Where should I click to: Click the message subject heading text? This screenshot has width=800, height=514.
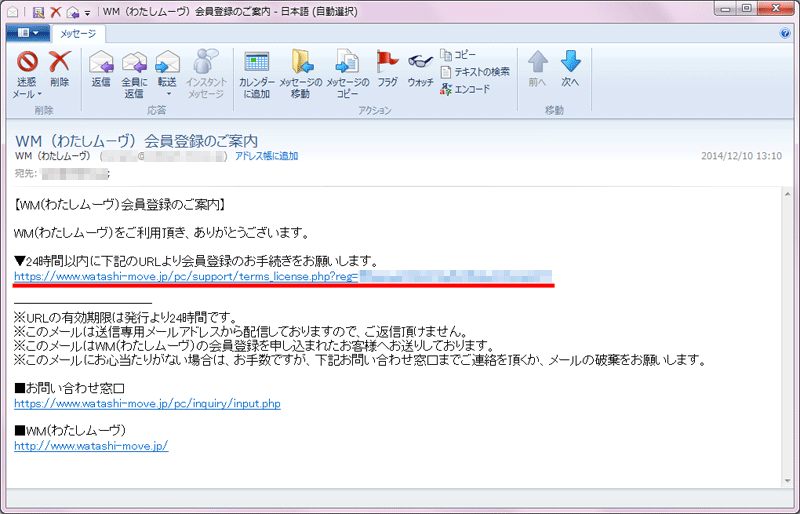point(137,141)
